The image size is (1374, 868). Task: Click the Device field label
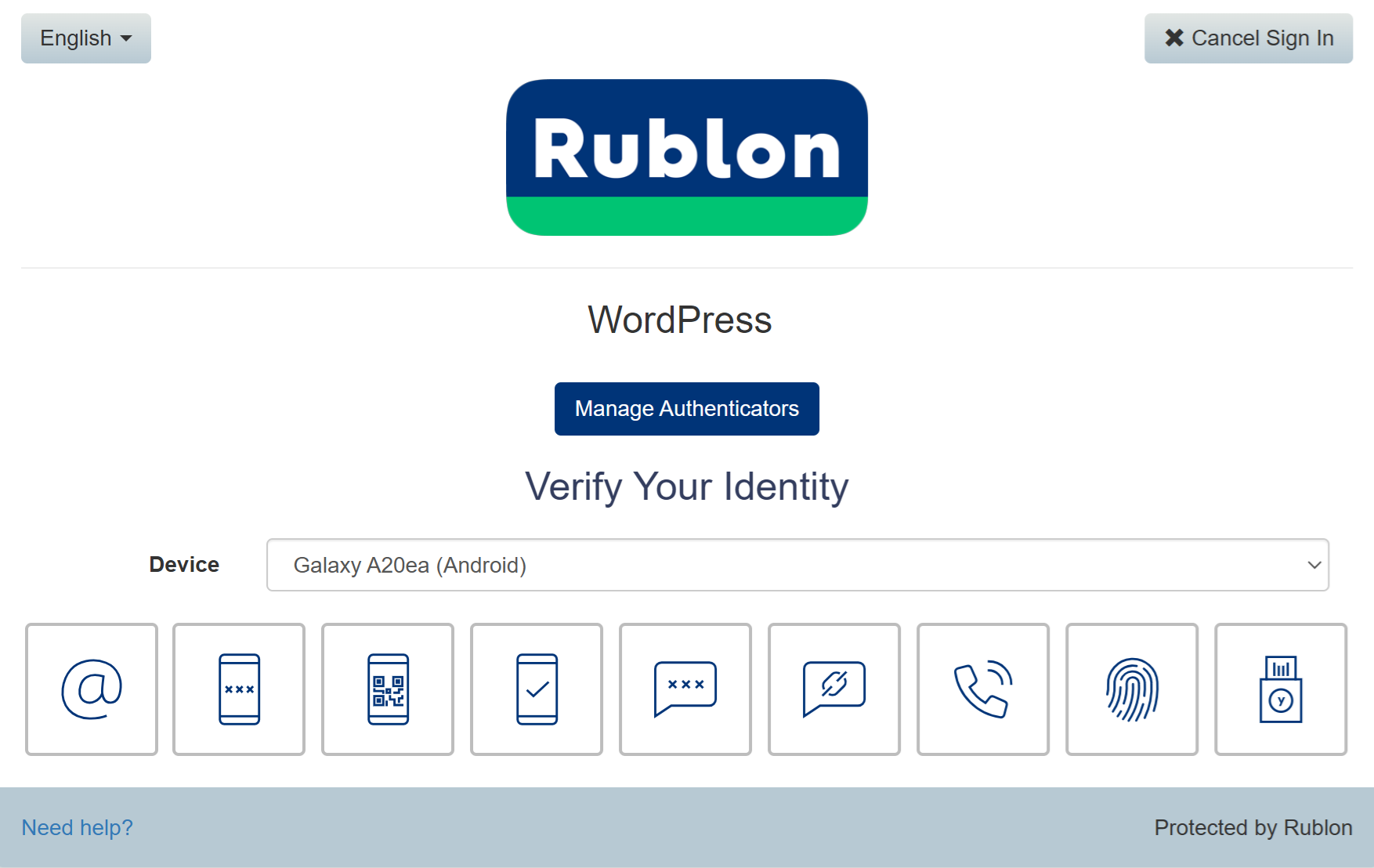click(184, 565)
